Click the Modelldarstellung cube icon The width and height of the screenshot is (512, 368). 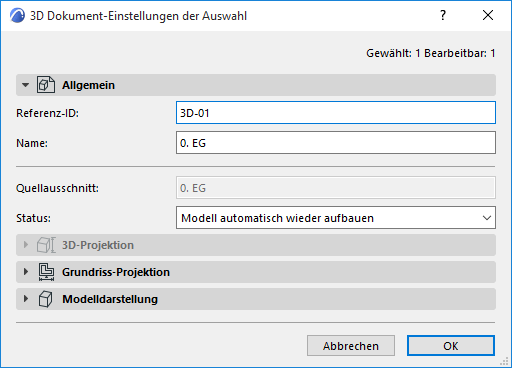[x=45, y=299]
